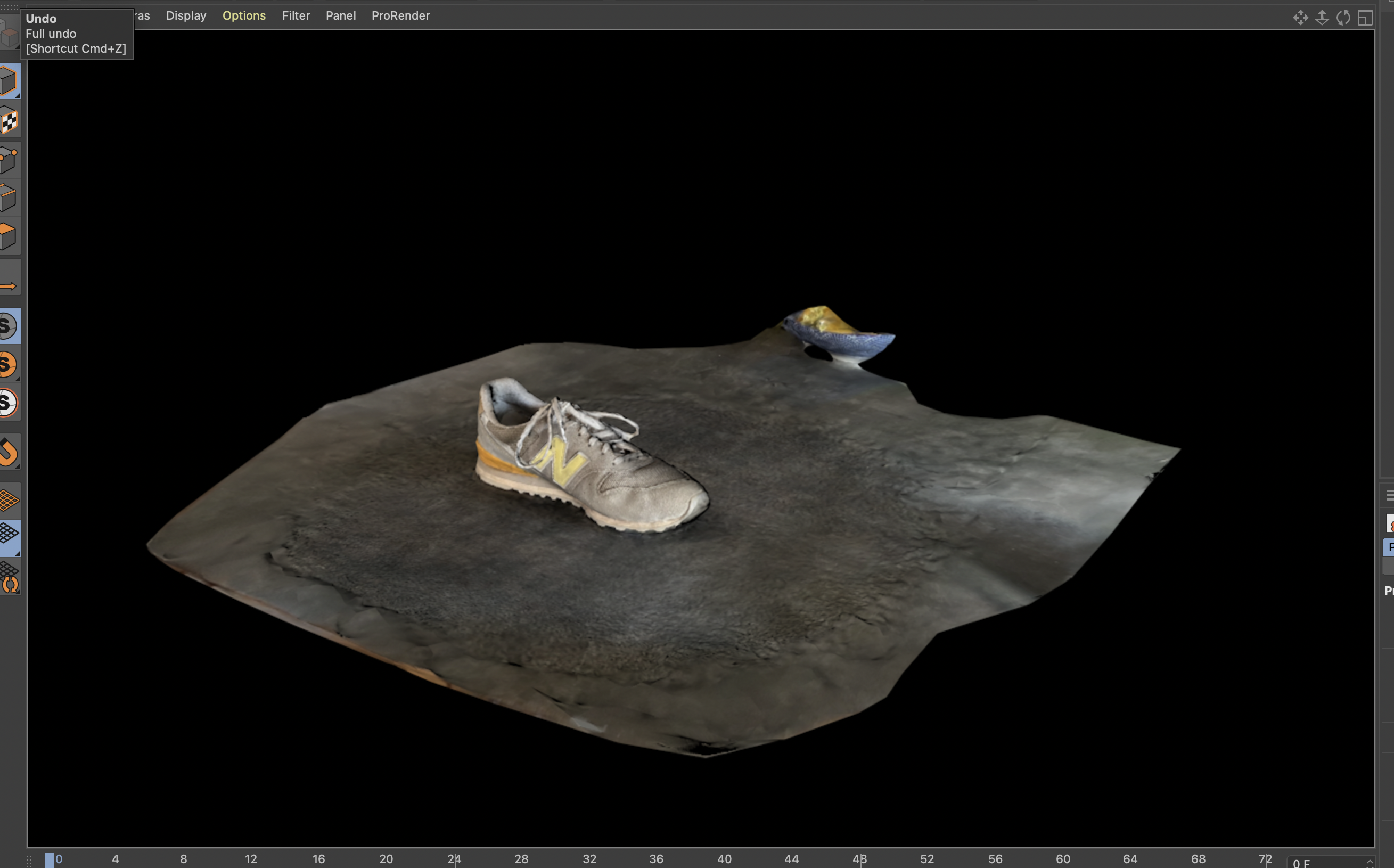Click the viewport dolly zoom icon
This screenshot has width=1394, height=868.
click(x=1322, y=17)
